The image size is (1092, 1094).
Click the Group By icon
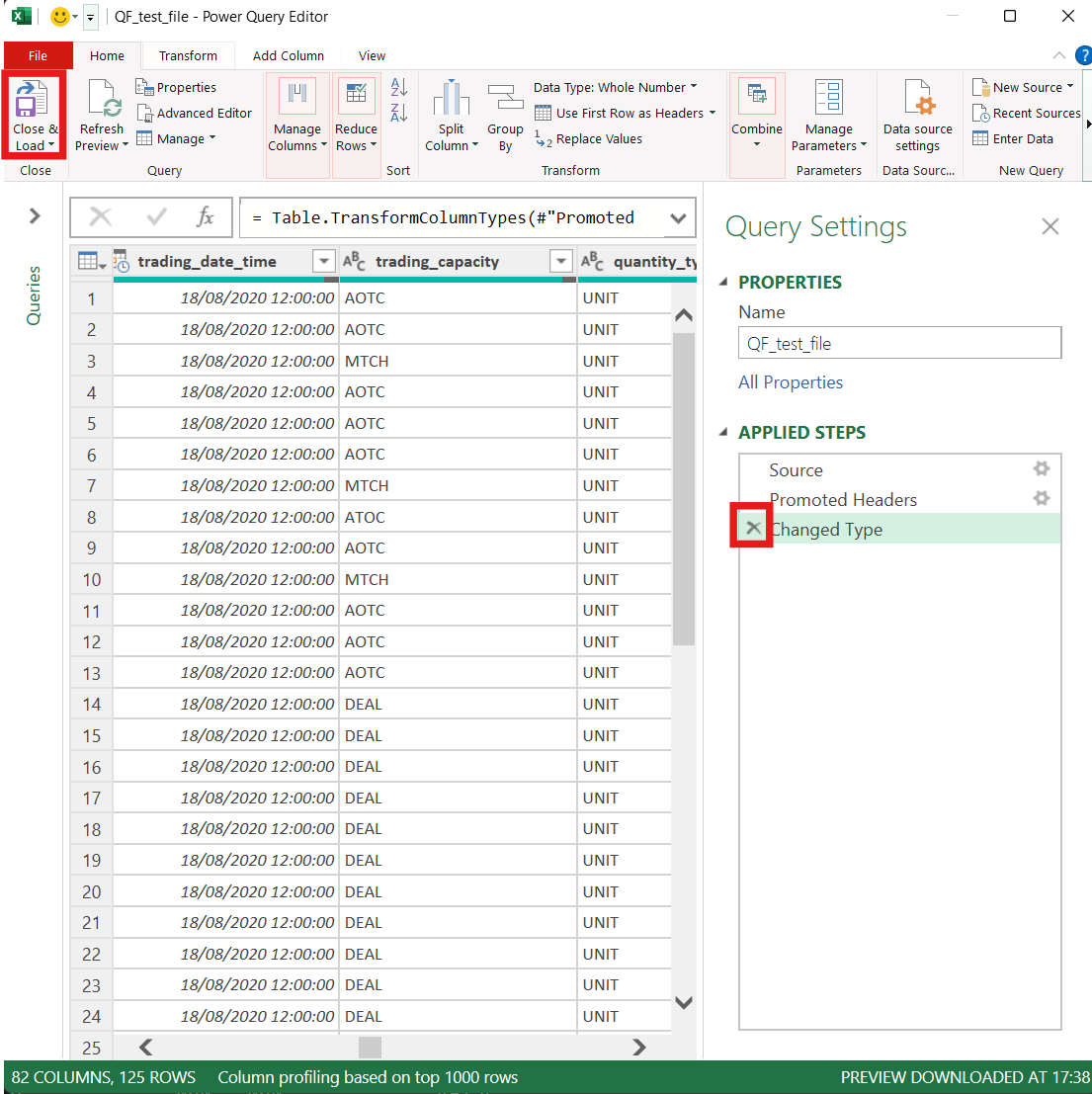coord(505,98)
